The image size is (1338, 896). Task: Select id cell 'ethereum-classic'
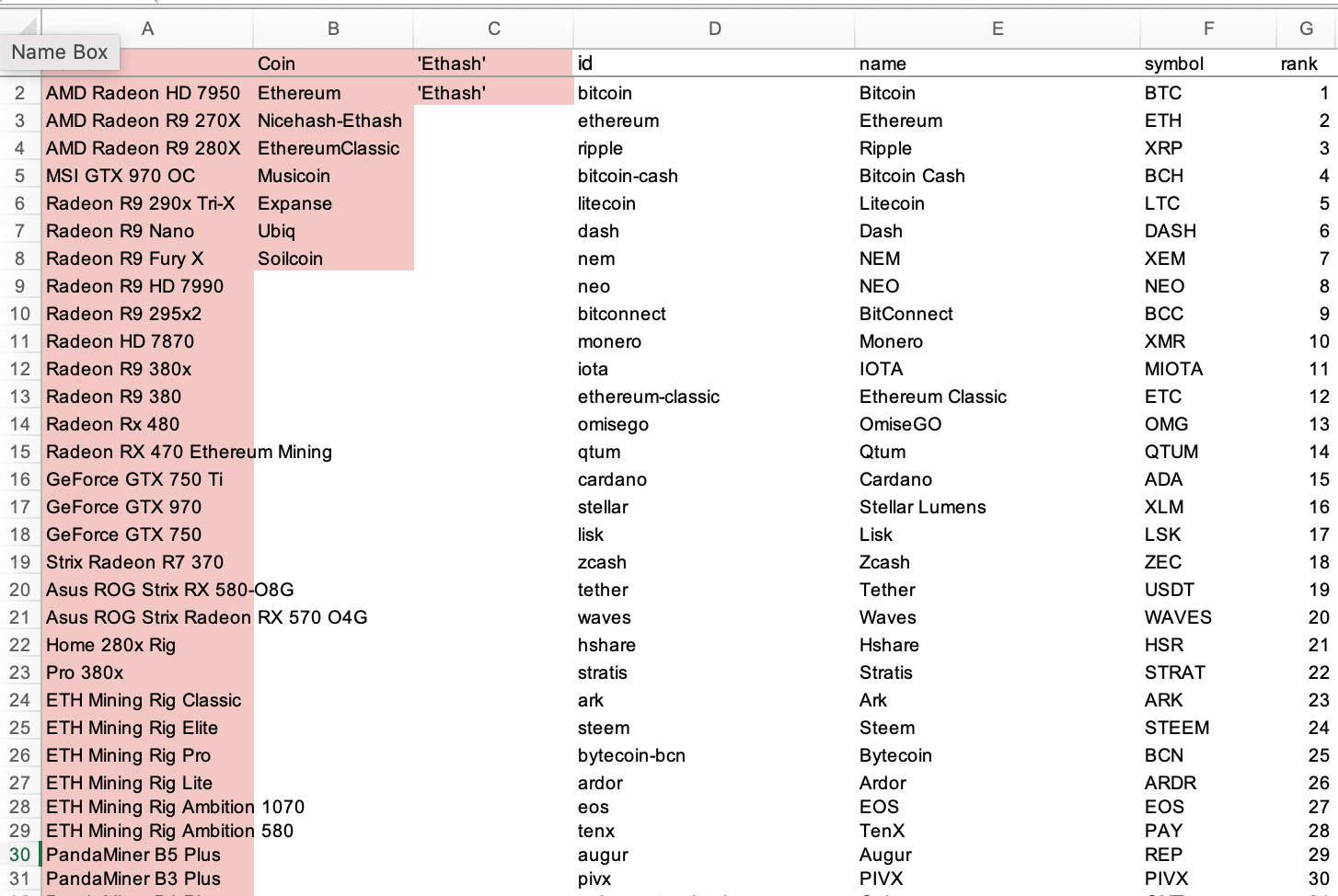point(714,396)
